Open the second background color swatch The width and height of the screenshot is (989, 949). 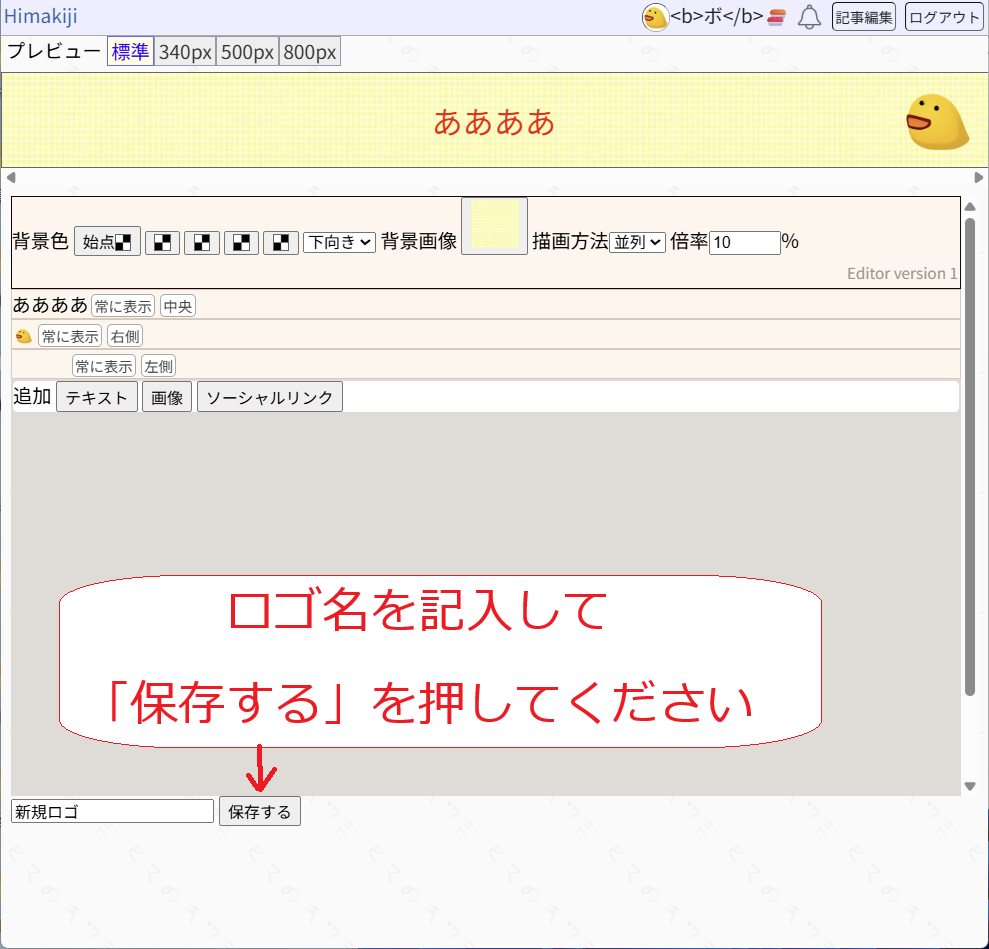[162, 242]
